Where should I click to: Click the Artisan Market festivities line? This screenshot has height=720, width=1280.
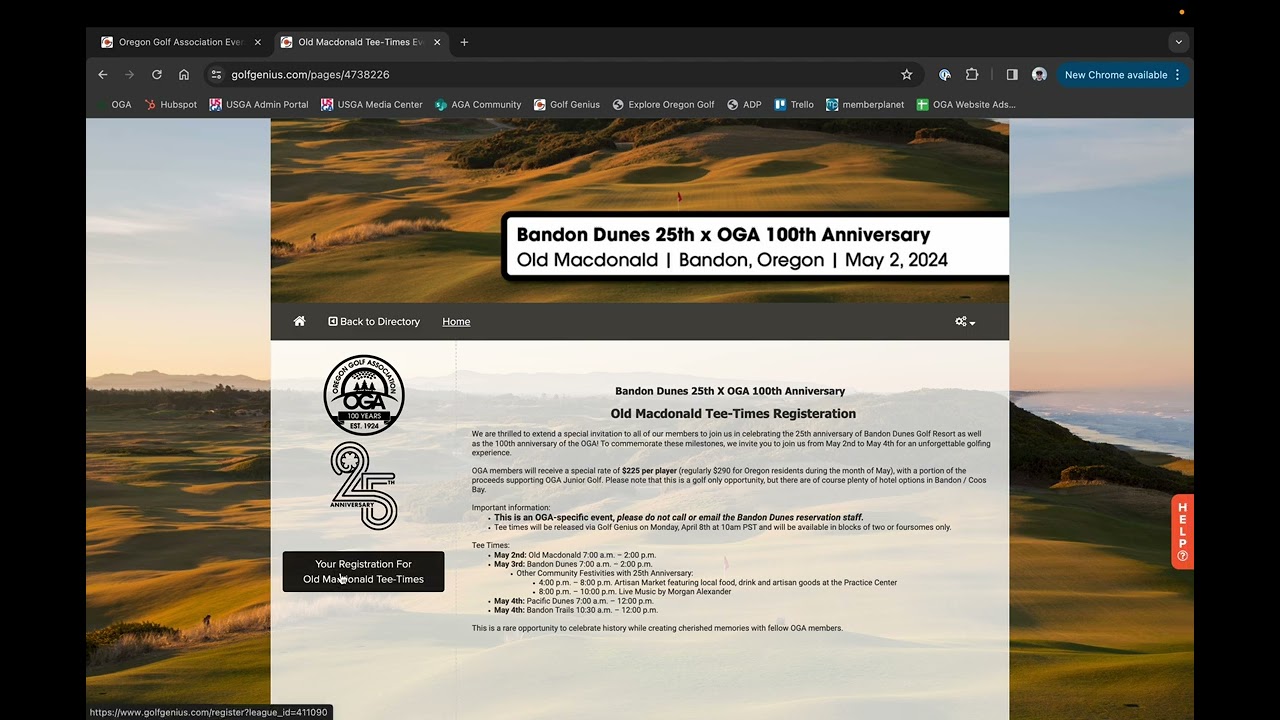(x=718, y=583)
